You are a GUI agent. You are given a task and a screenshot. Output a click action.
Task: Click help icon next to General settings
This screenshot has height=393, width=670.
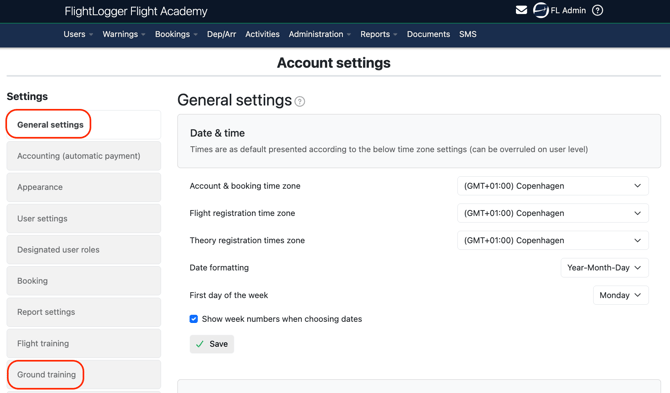tap(300, 102)
